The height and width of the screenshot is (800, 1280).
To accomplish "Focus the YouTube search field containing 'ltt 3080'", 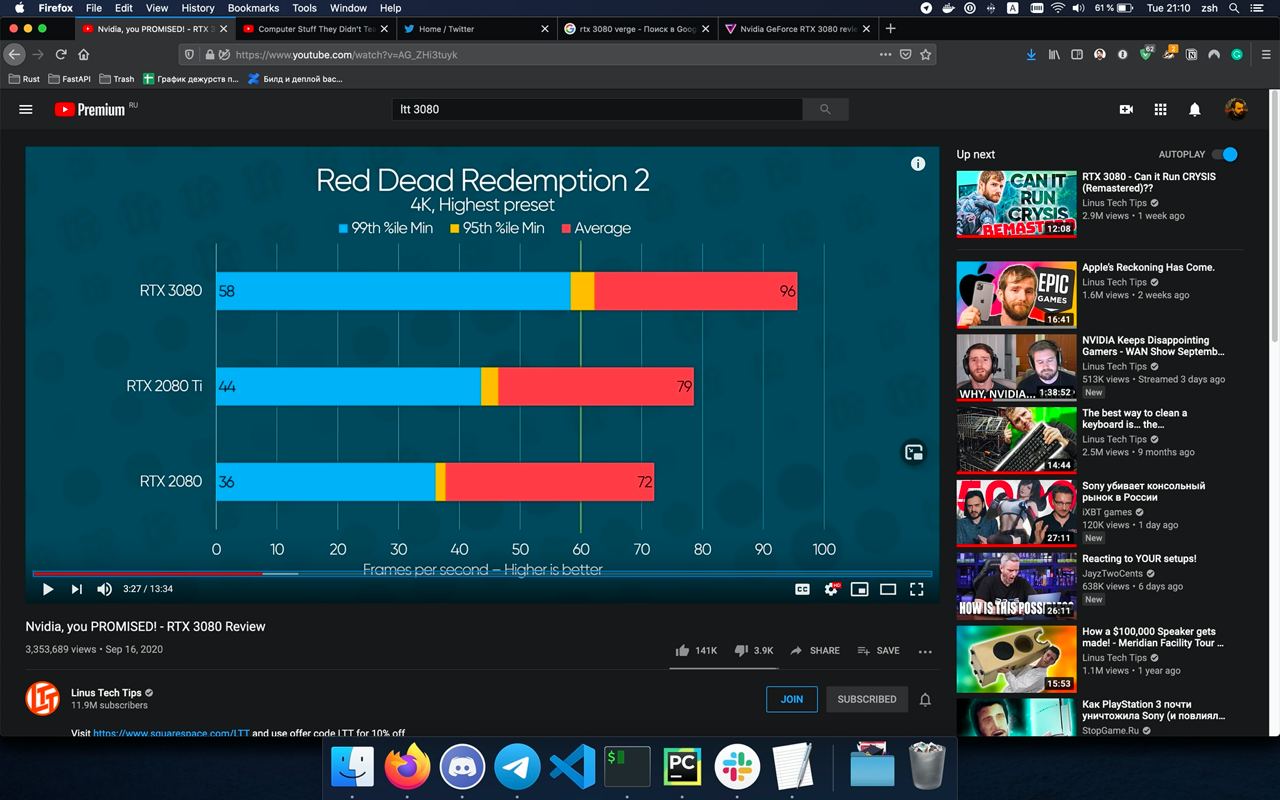I will tap(597, 109).
